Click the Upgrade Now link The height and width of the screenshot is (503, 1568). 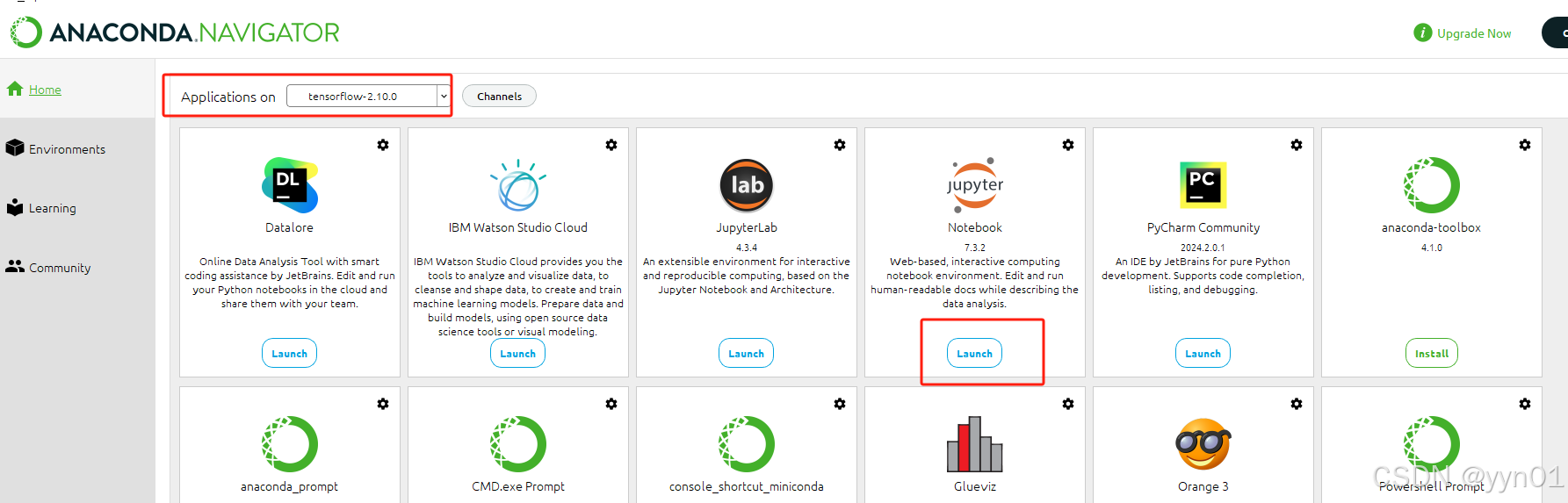1474,33
